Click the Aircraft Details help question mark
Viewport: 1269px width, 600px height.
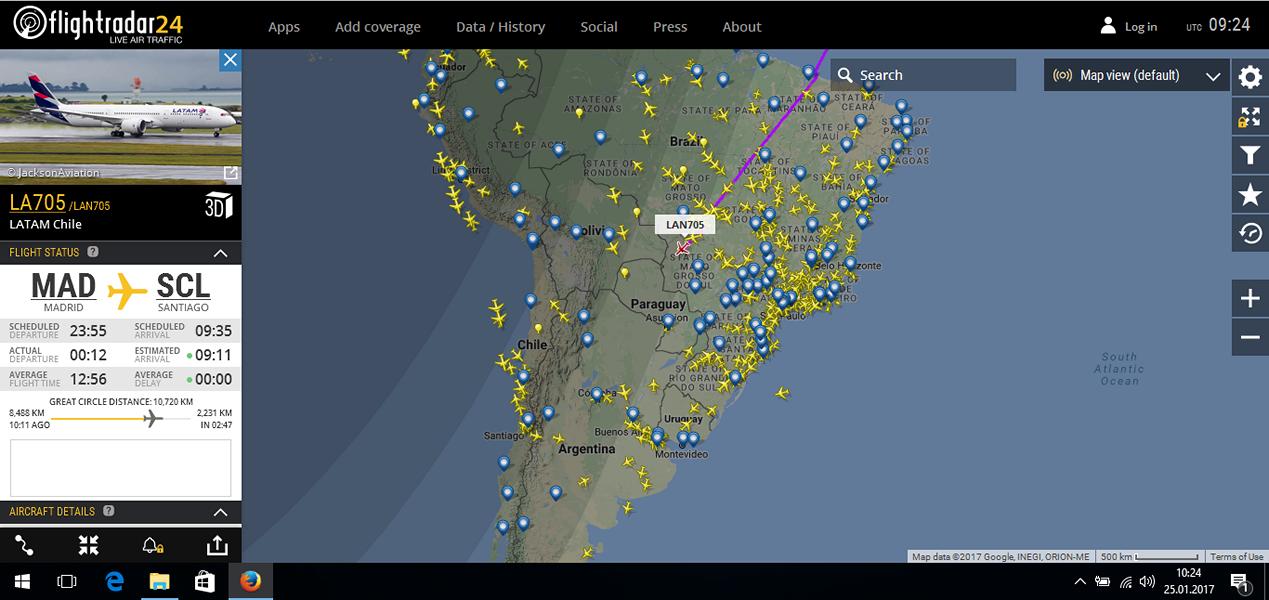point(109,511)
